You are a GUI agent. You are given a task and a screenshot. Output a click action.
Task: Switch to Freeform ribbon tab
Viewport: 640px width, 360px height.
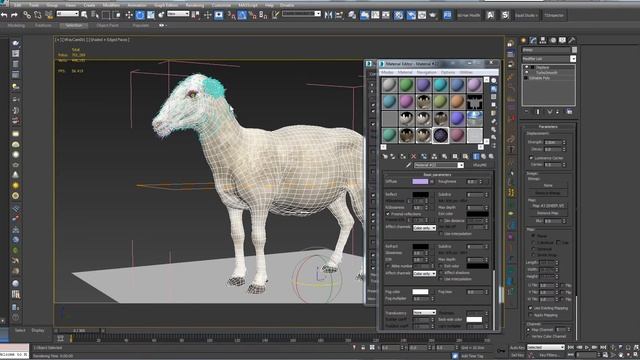(43, 25)
